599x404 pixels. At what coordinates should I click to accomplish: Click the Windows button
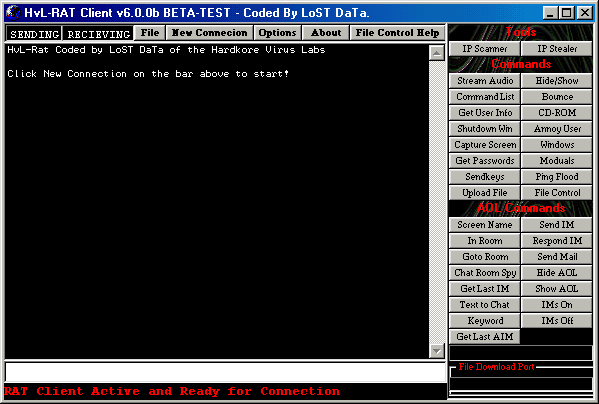(557, 145)
